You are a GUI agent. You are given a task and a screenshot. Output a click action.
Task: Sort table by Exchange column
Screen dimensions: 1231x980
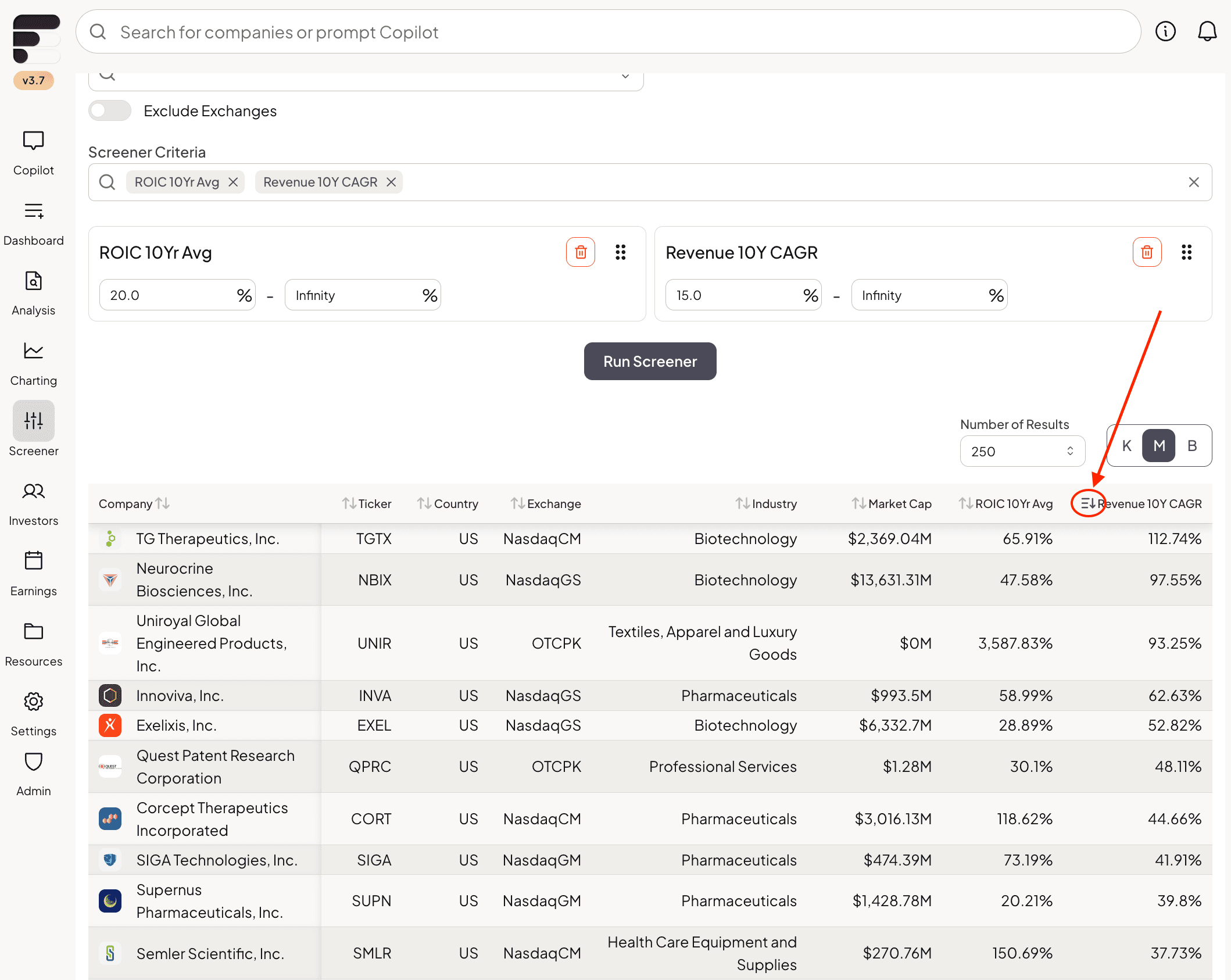coord(518,503)
